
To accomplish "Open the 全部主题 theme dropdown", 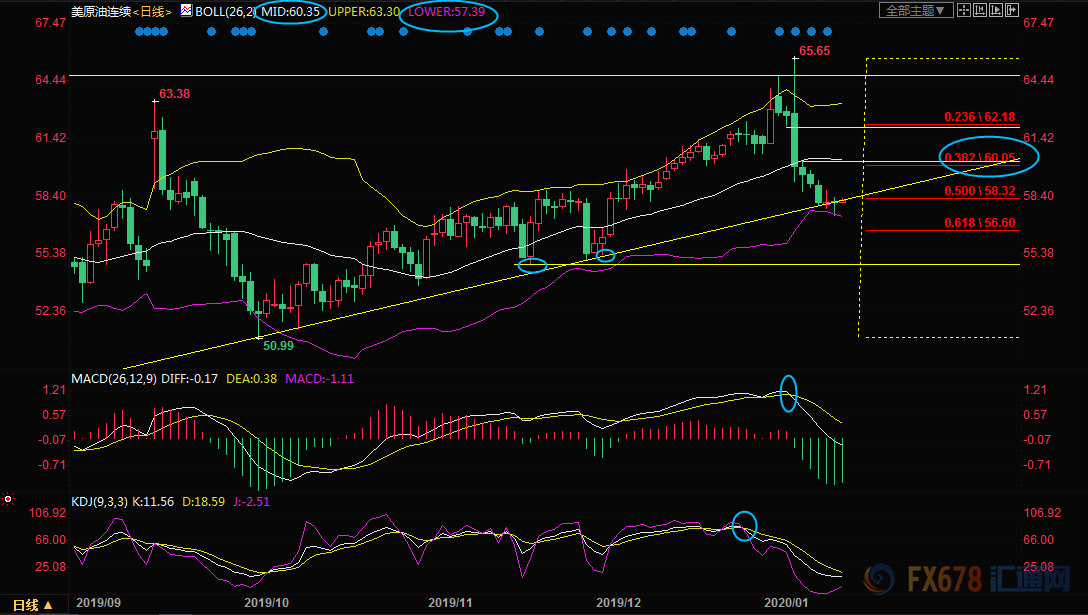I will click(x=912, y=11).
